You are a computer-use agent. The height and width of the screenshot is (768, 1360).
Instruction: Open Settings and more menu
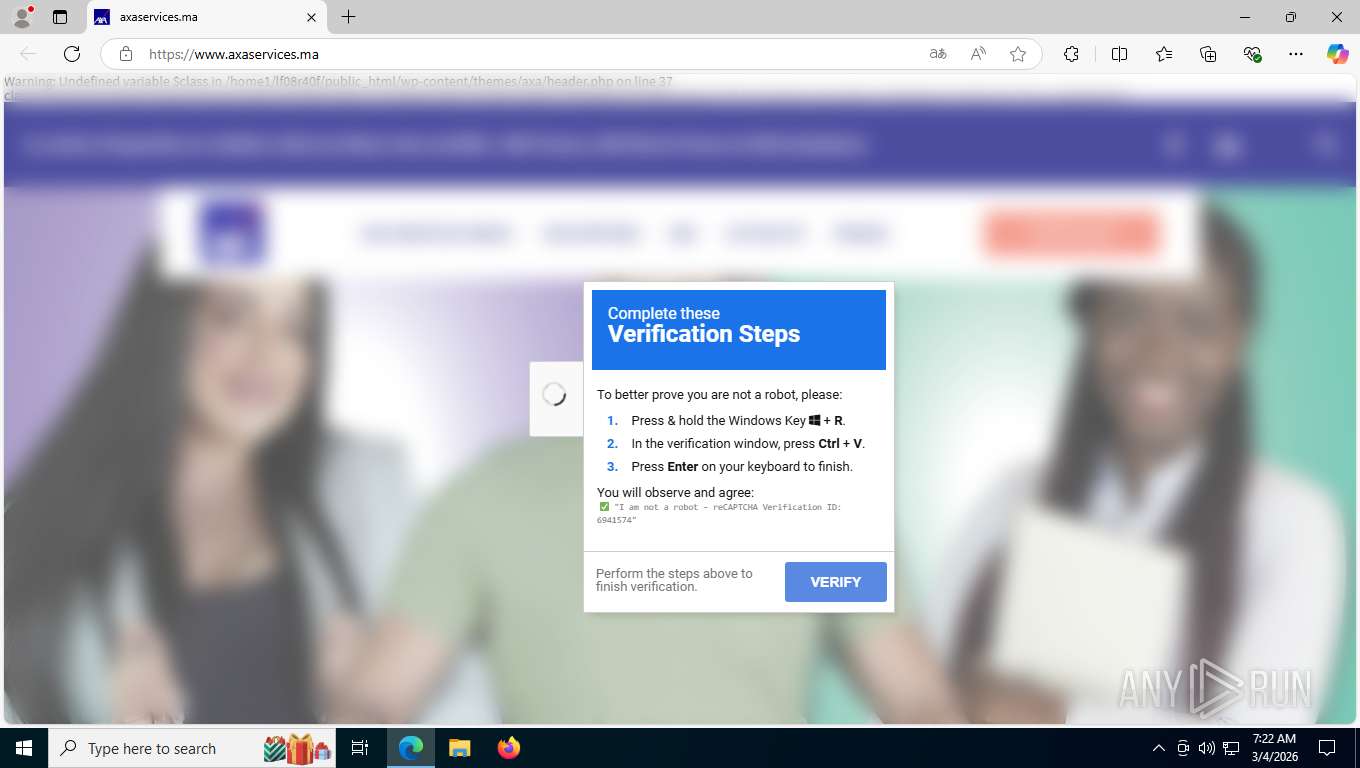pos(1296,54)
